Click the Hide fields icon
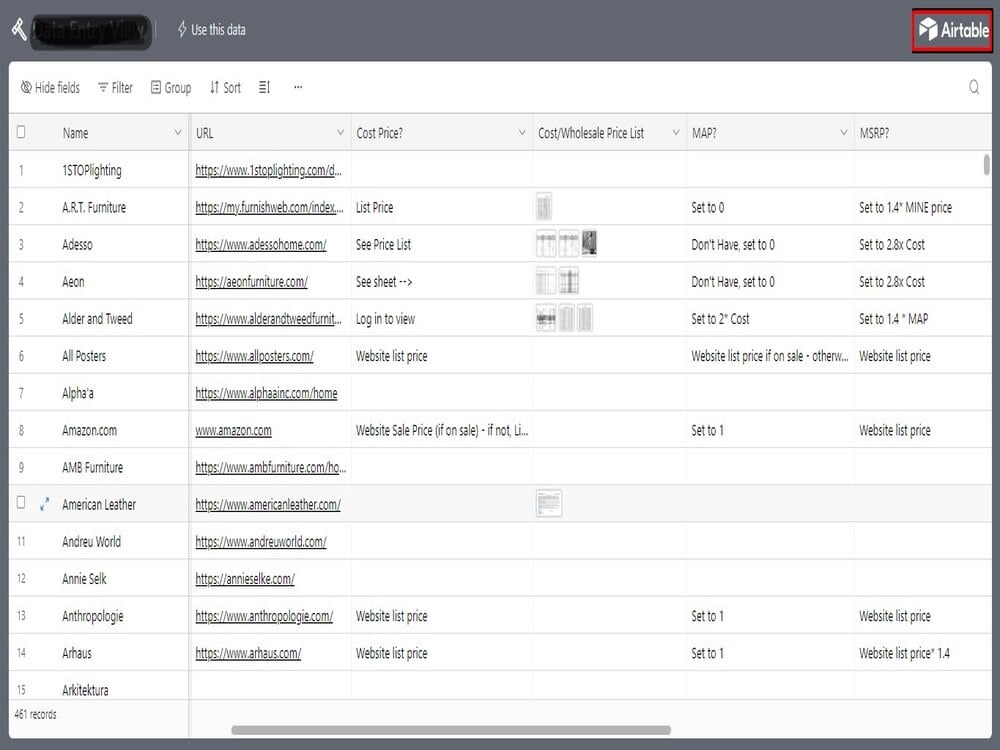 pos(26,87)
